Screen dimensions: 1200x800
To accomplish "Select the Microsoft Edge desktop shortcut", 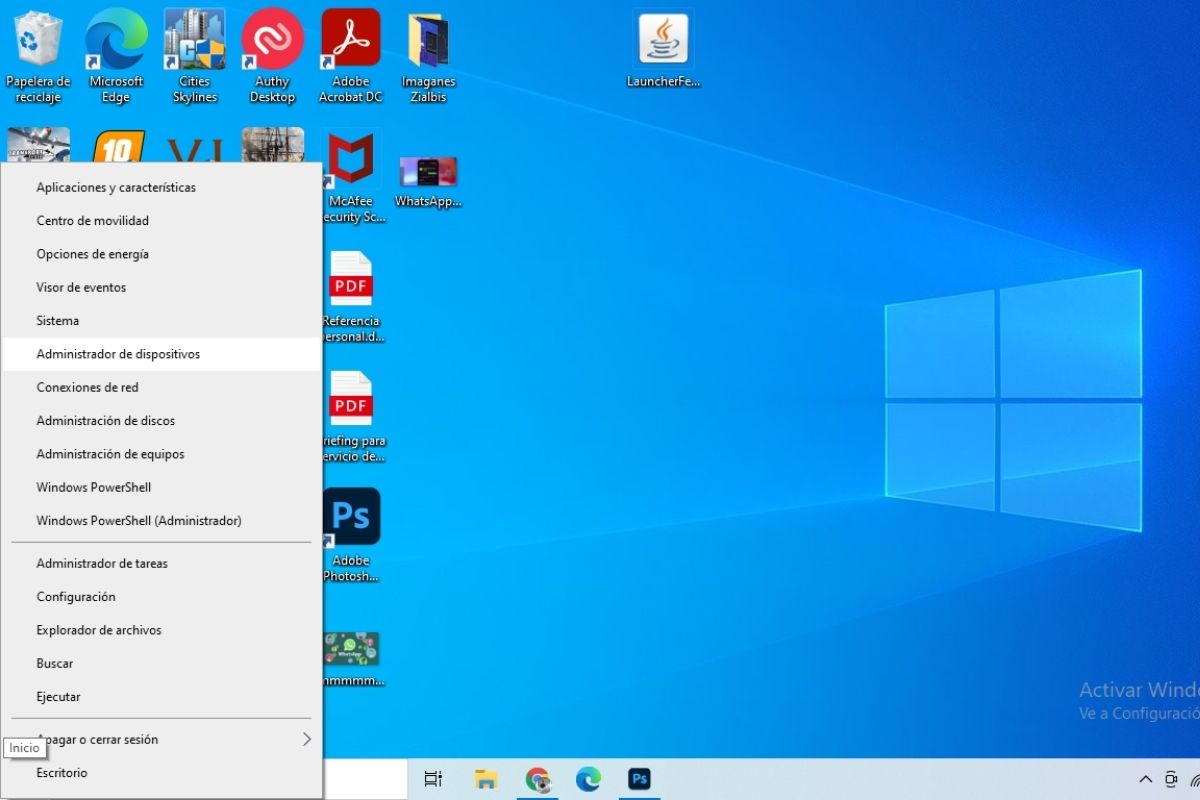I will [x=116, y=56].
